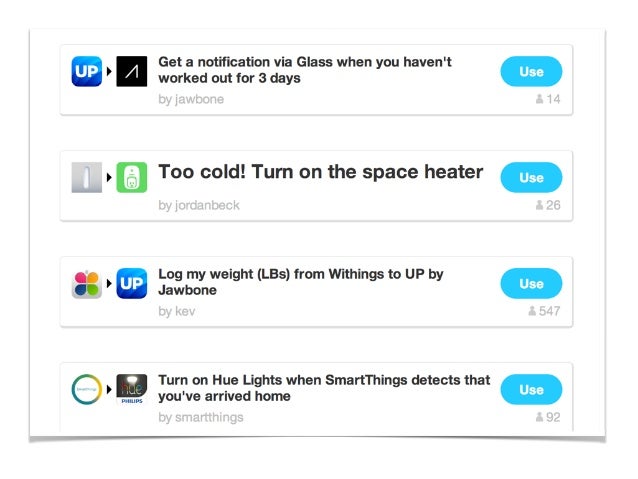The width and height of the screenshot is (638, 479).
Task: Select the Netatmo thermostat trigger icon
Action: tap(87, 177)
